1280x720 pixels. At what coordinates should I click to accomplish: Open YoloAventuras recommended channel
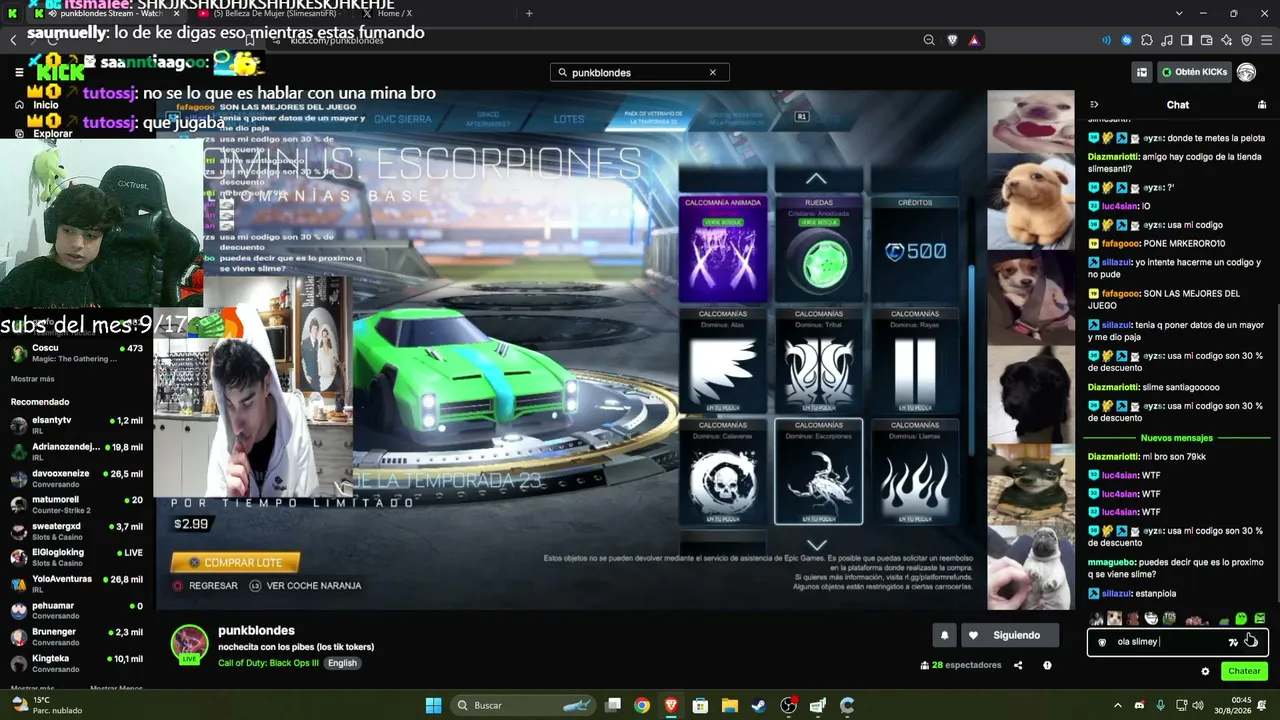(77, 584)
